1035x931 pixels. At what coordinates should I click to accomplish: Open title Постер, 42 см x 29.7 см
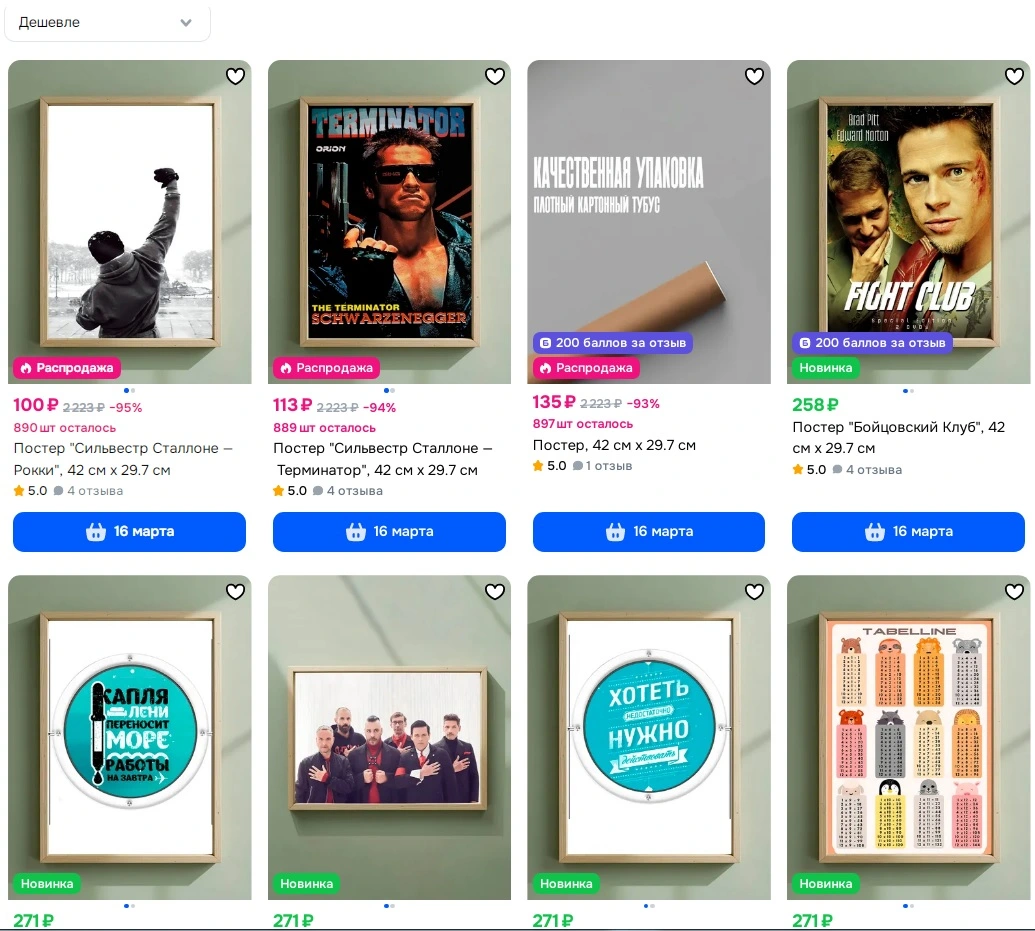[614, 445]
